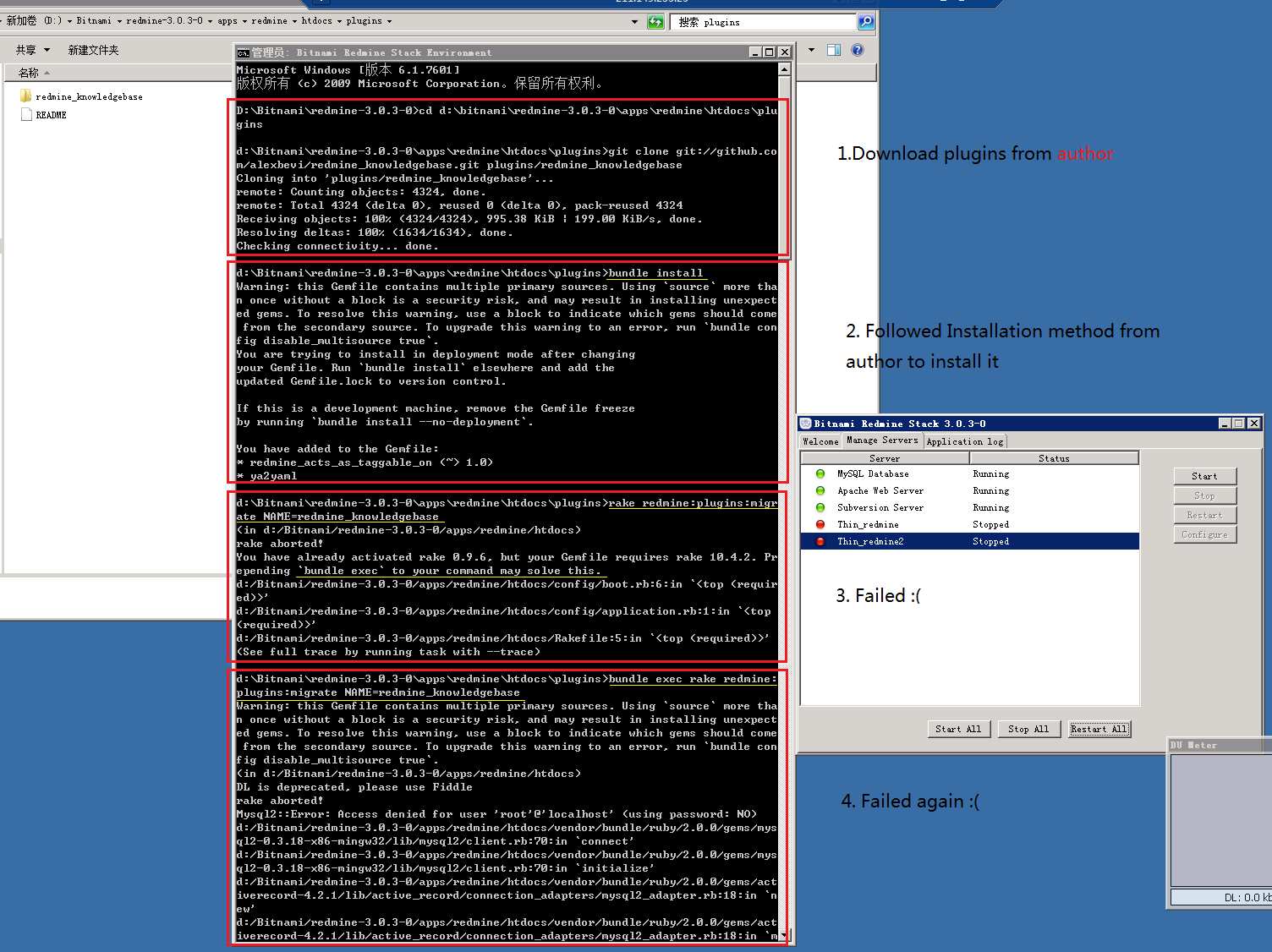Click the search magnifier icon in Explorer
Image resolution: width=1272 pixels, height=952 pixels.
click(866, 22)
